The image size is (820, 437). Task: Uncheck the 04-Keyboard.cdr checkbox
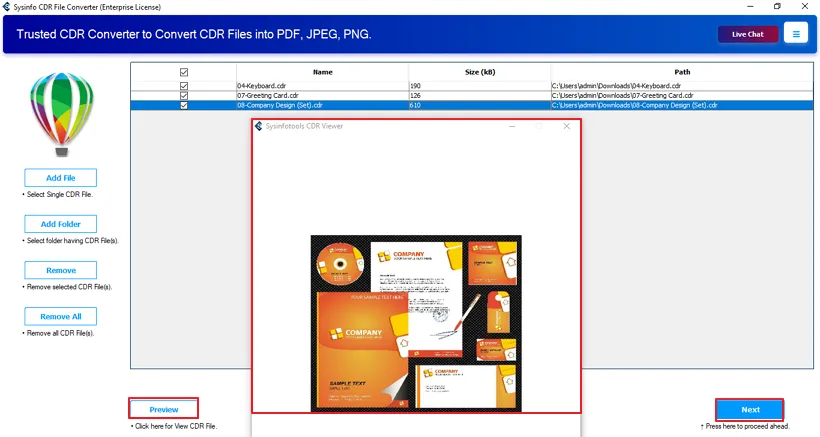pos(184,86)
